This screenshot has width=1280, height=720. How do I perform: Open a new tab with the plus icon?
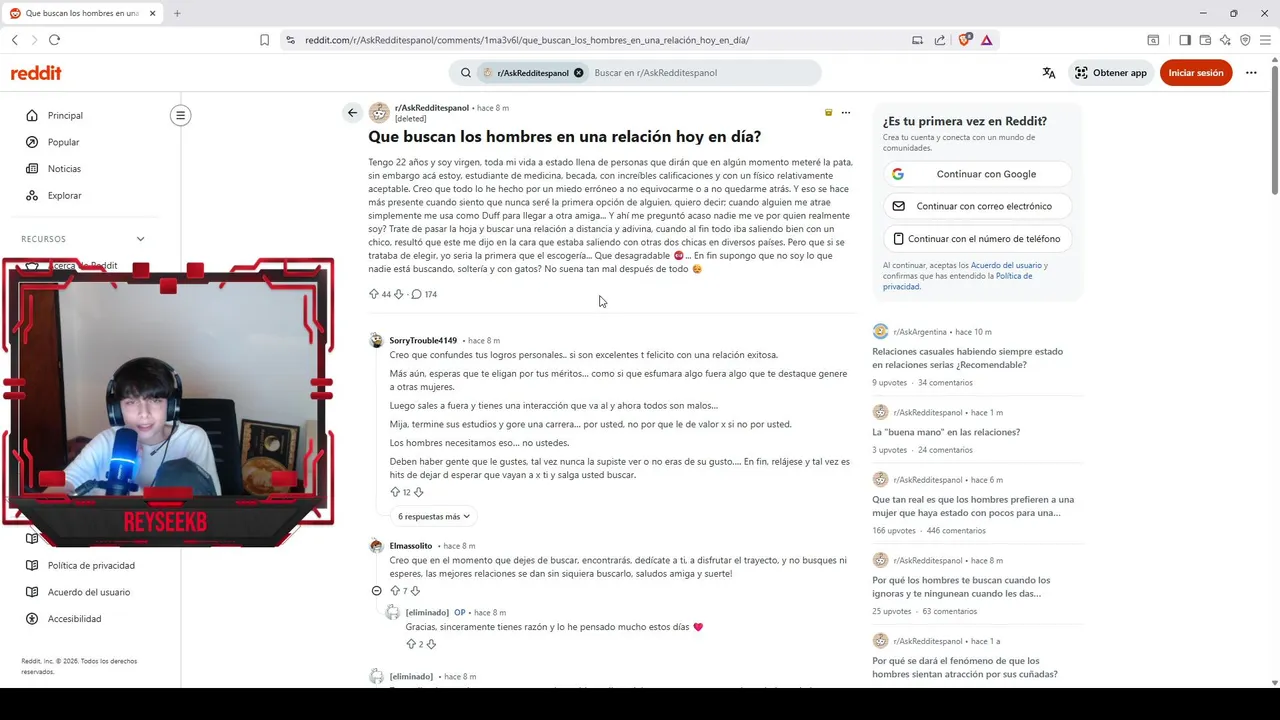[x=177, y=13]
